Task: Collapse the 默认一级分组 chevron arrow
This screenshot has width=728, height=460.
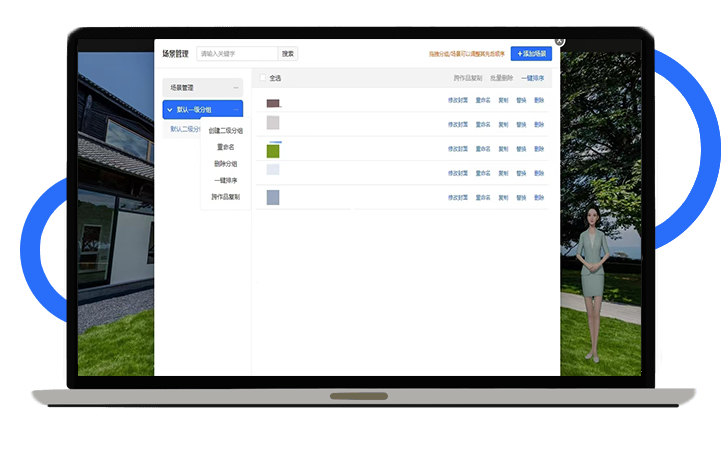Action: click(x=170, y=110)
